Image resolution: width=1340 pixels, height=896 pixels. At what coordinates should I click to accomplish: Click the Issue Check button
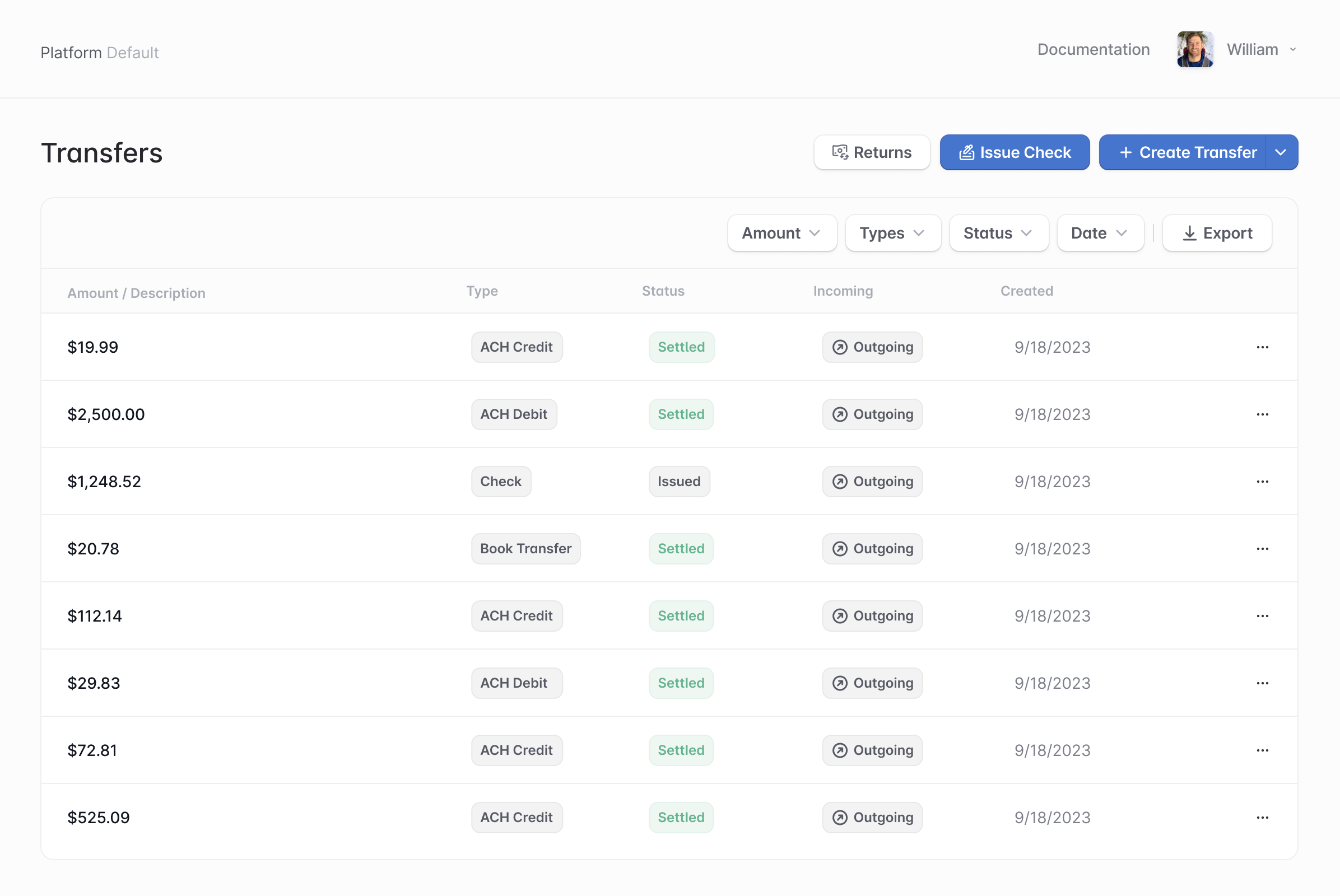[x=1014, y=152]
